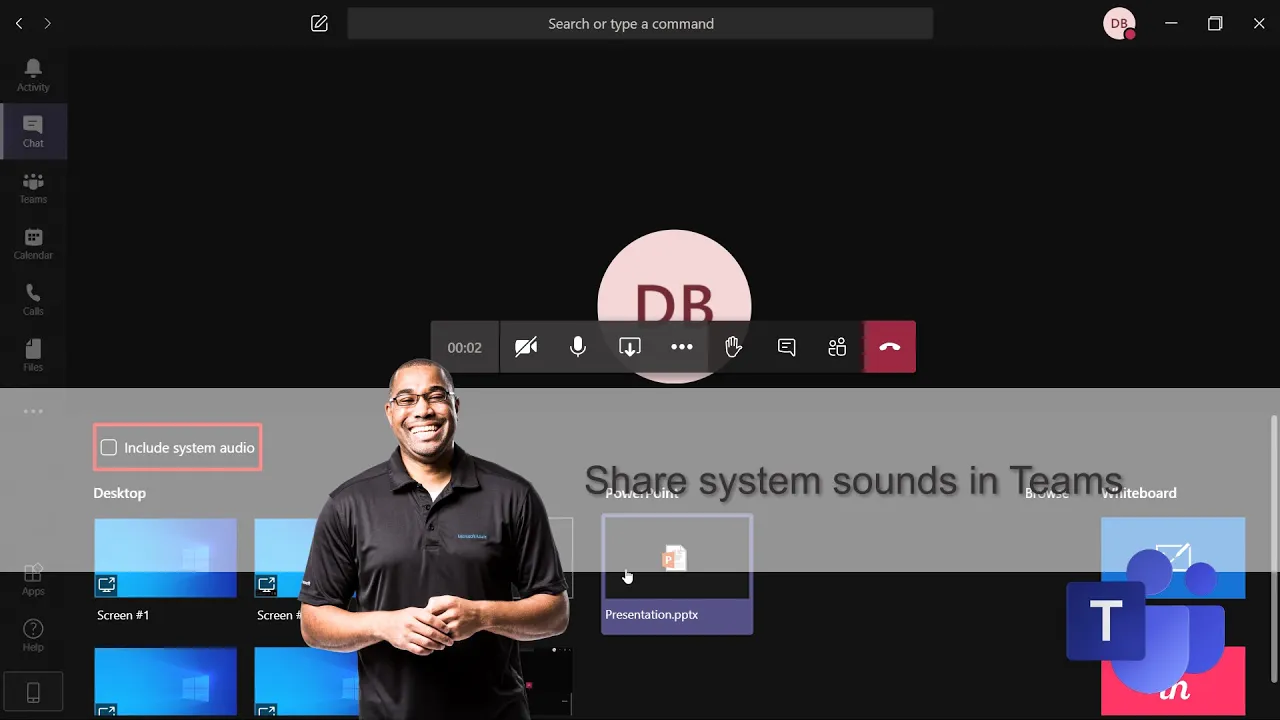Open Calls in the sidebar
Screen dimensions: 1280x720
click(33, 299)
